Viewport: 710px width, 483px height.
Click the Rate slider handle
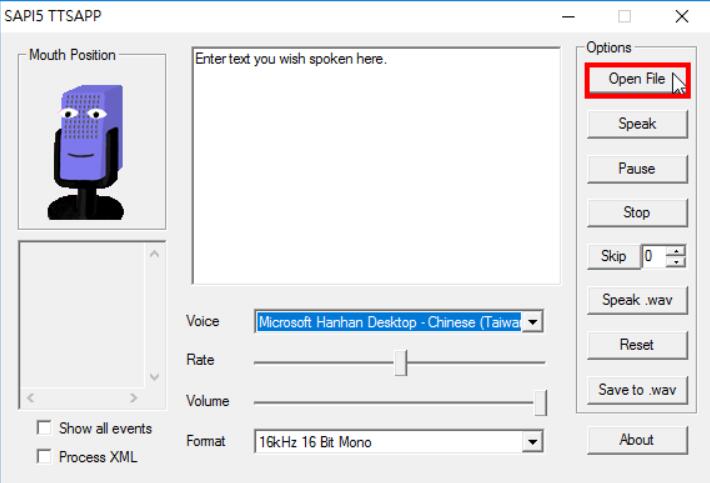(x=401, y=363)
